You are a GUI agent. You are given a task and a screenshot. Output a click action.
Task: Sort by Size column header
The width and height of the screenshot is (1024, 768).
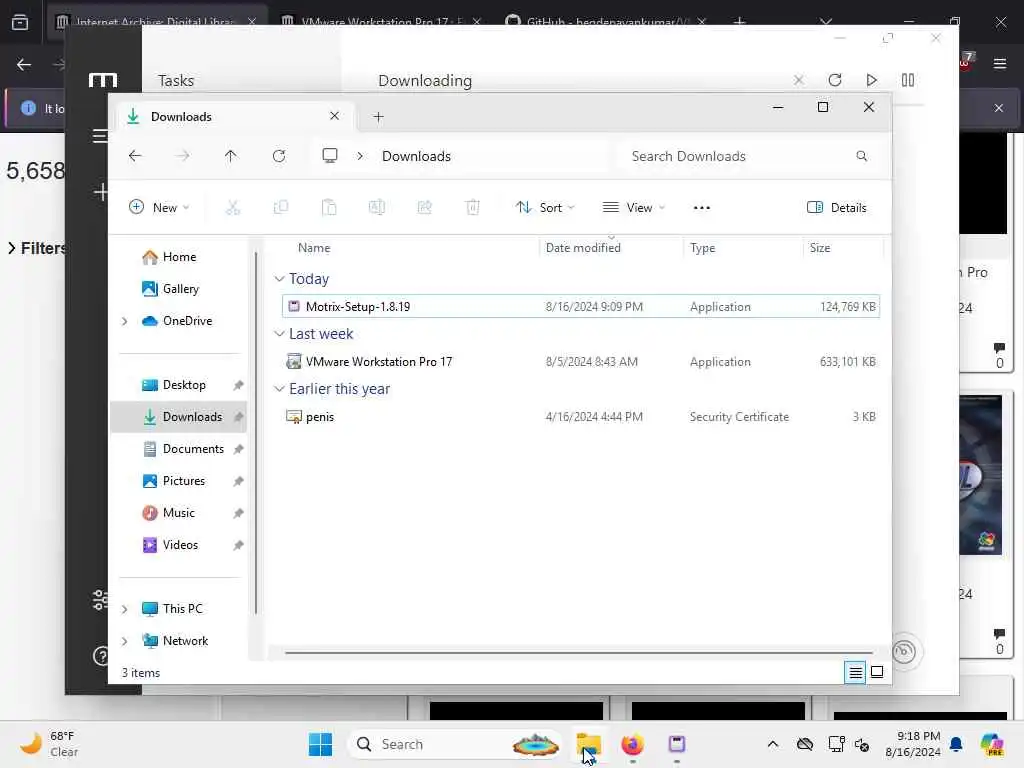[x=820, y=248]
